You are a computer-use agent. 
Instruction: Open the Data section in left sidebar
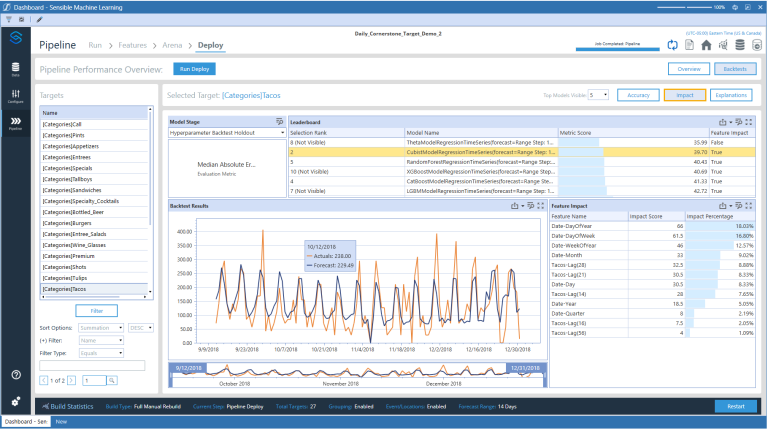(16, 69)
